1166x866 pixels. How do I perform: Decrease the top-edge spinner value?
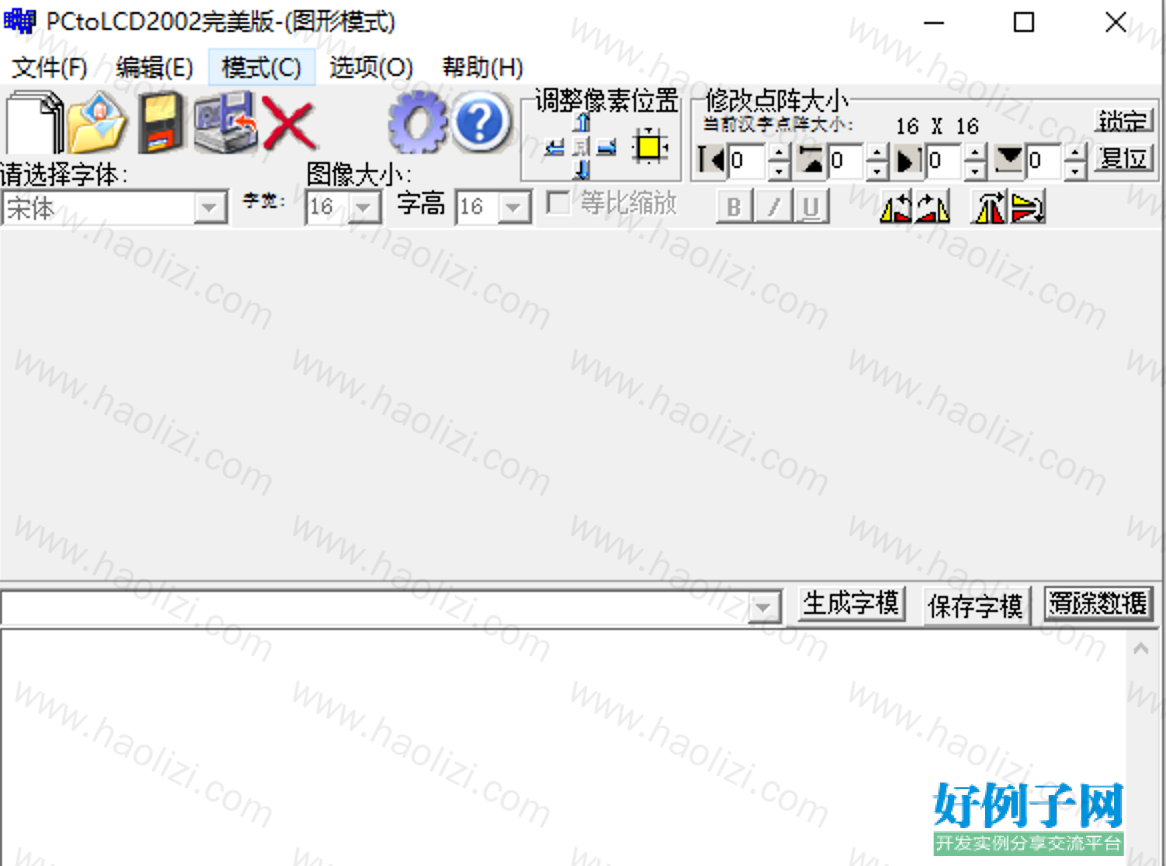[877, 170]
